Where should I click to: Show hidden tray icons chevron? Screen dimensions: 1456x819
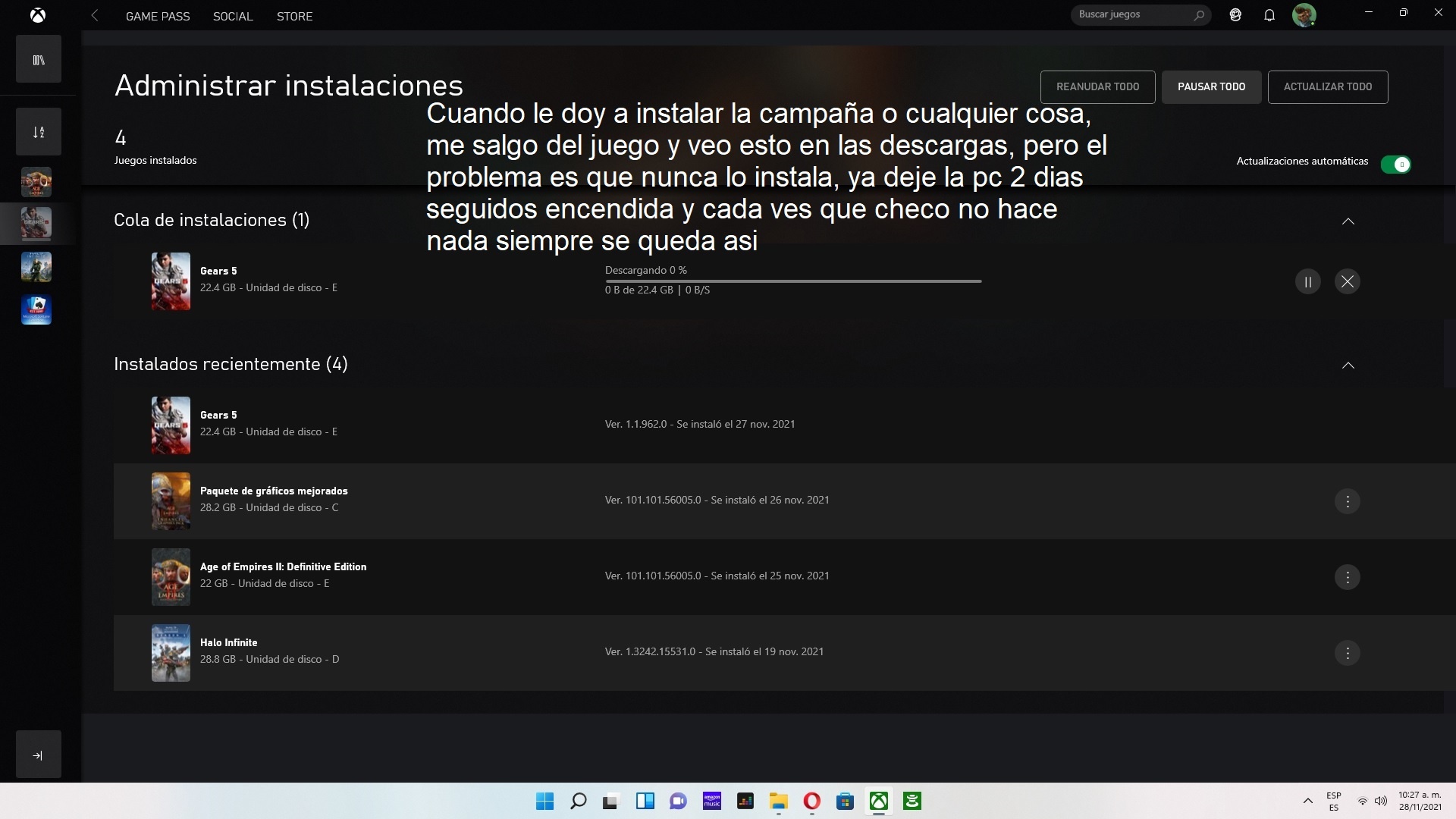coord(1307,801)
